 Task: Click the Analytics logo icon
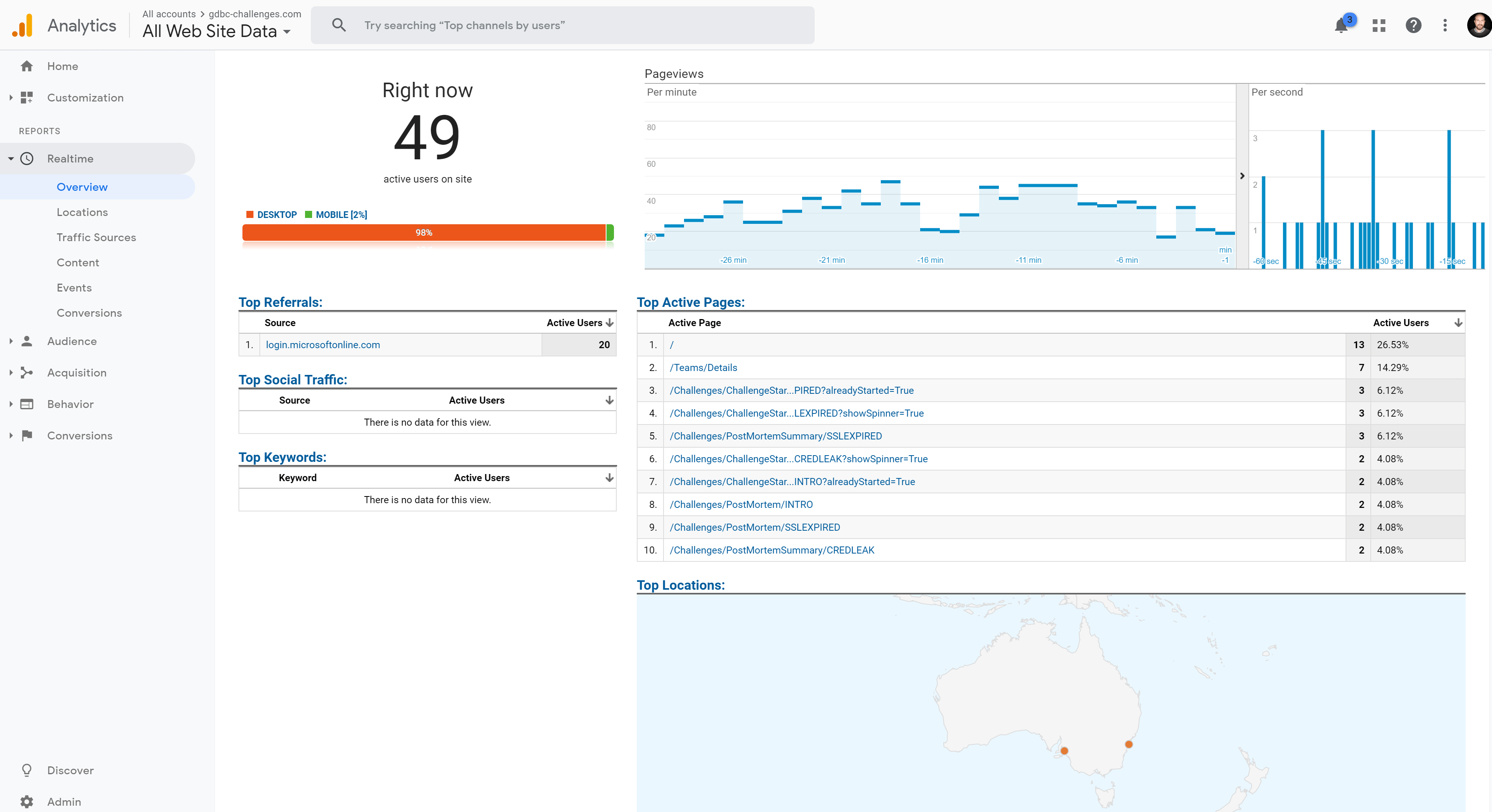point(22,26)
